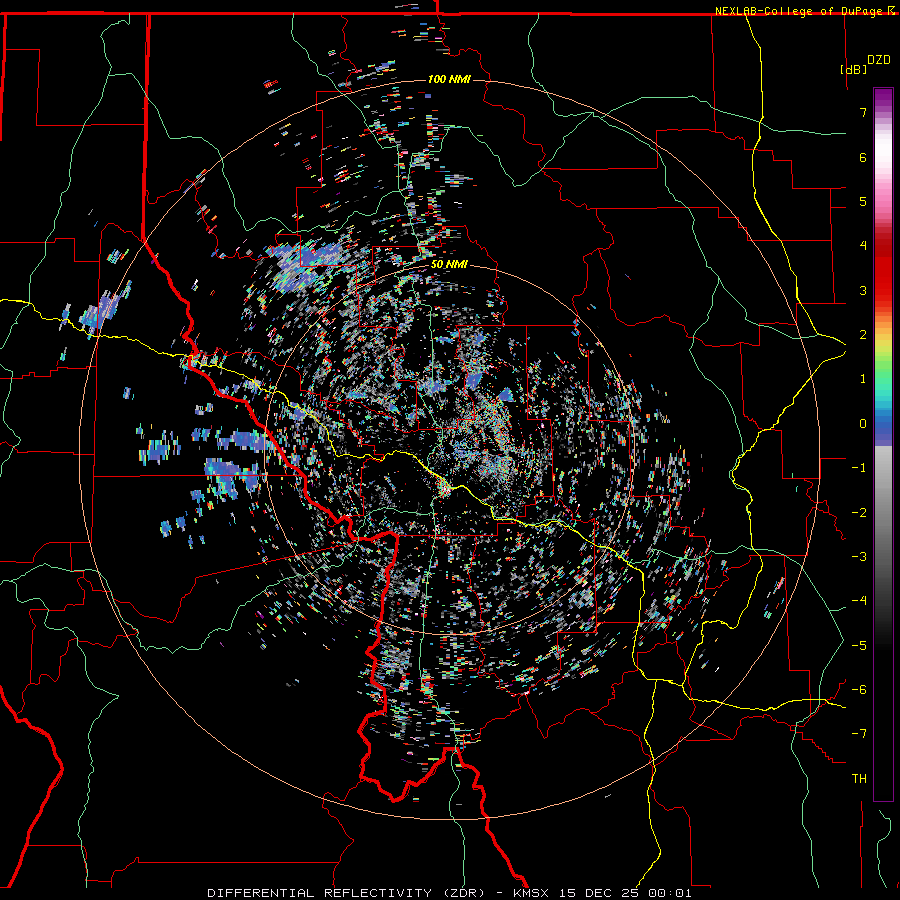
Task: Click the NEXLAB-College of DuPage header text
Action: click(798, 11)
